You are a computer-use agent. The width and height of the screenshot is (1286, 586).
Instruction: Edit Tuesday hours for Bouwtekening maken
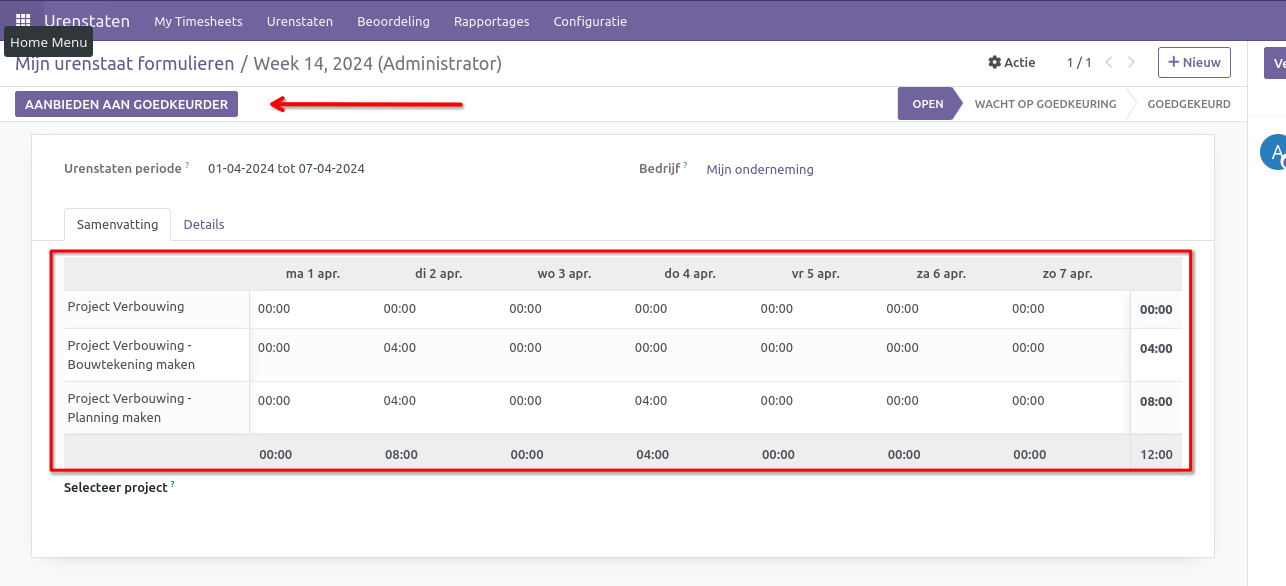(x=400, y=348)
